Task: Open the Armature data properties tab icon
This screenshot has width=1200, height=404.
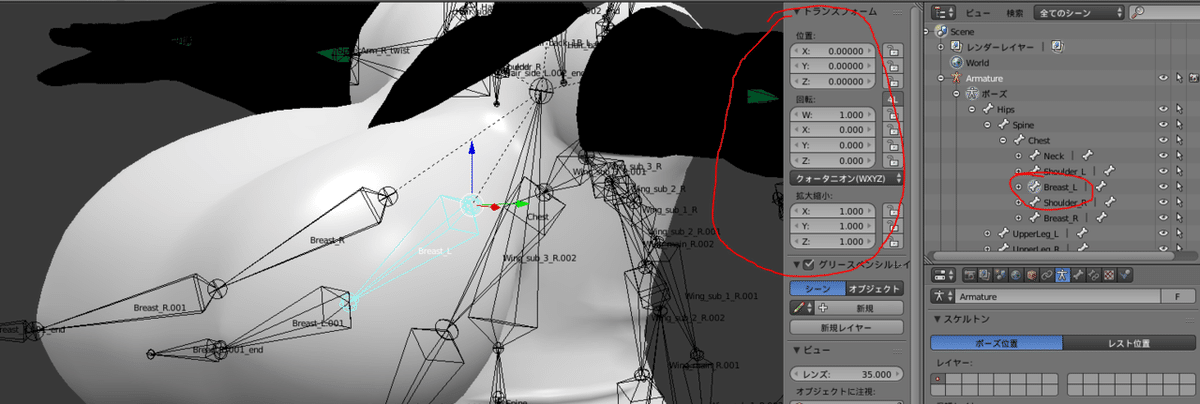Action: (x=1063, y=275)
